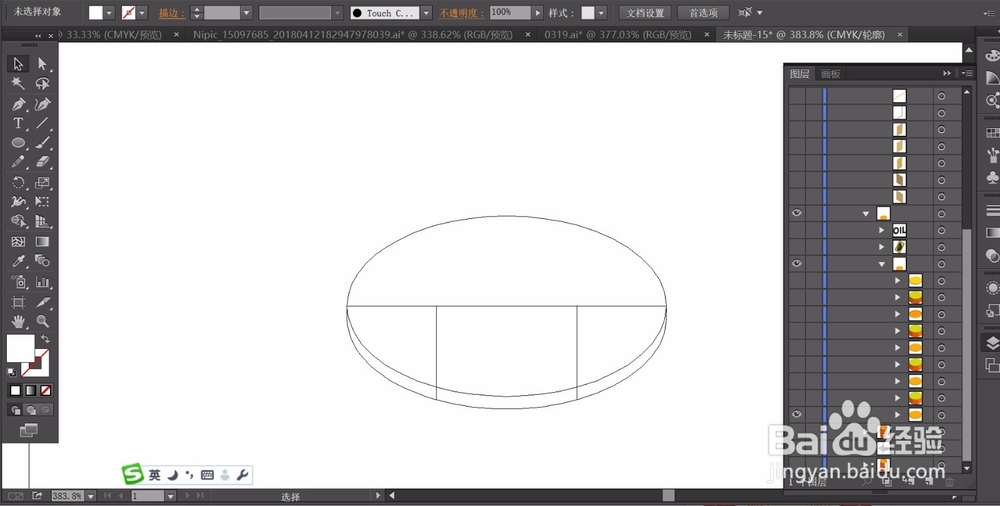Select the Direct Selection tool

point(42,64)
